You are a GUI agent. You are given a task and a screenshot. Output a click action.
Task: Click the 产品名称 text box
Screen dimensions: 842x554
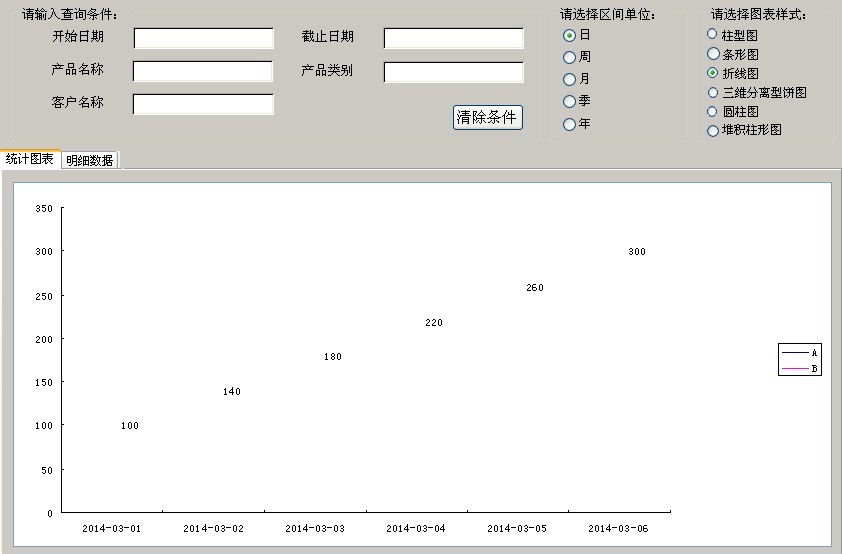coord(203,71)
